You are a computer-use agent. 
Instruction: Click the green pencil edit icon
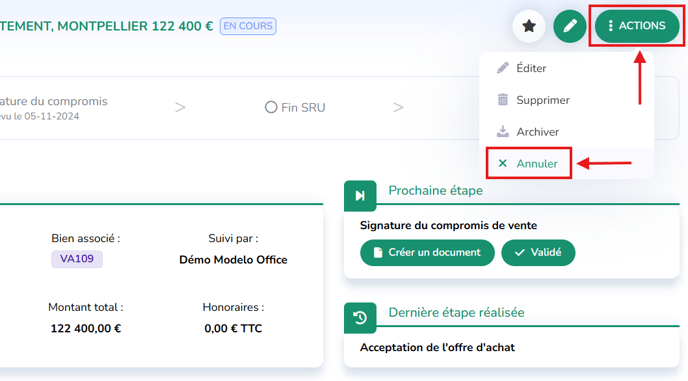tap(570, 26)
